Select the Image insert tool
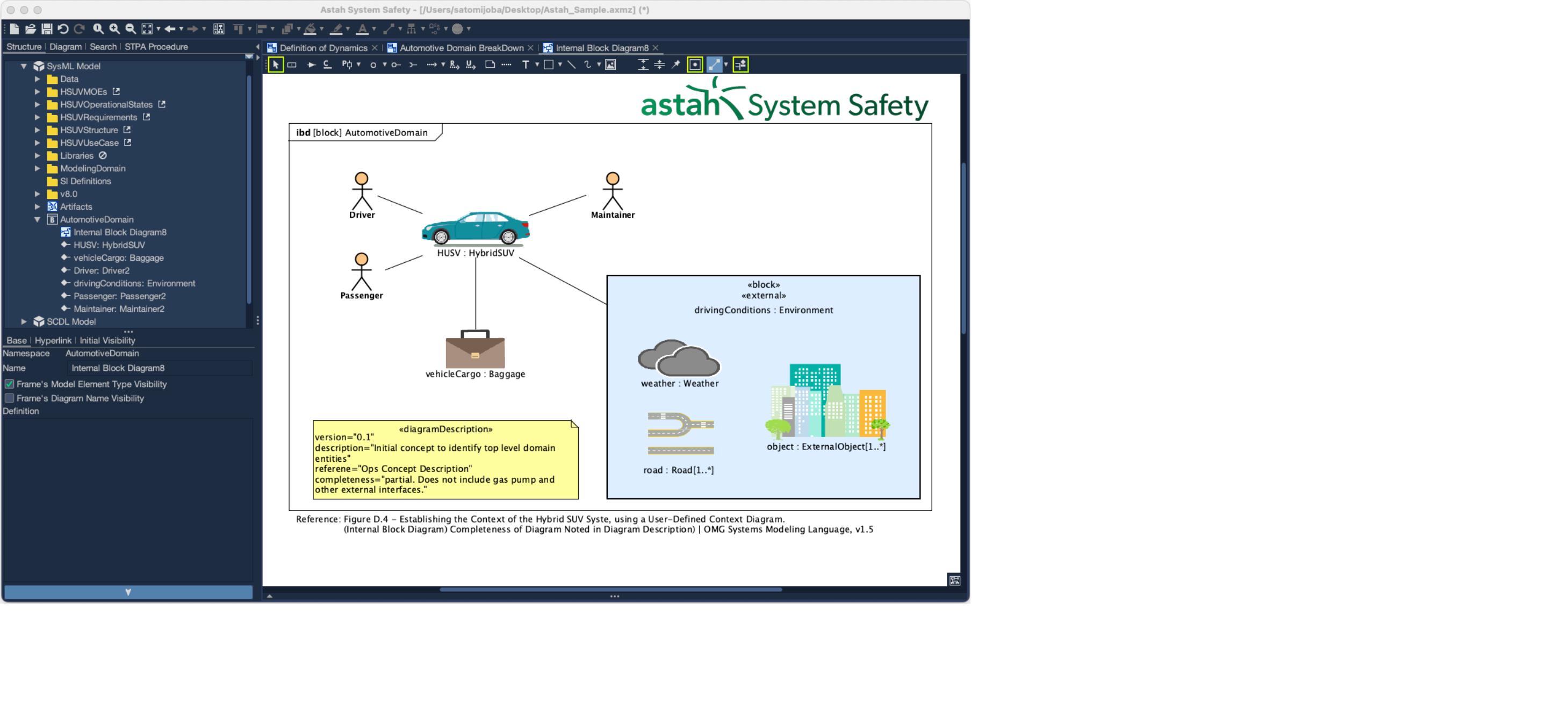The width and height of the screenshot is (1568, 716). click(x=610, y=65)
